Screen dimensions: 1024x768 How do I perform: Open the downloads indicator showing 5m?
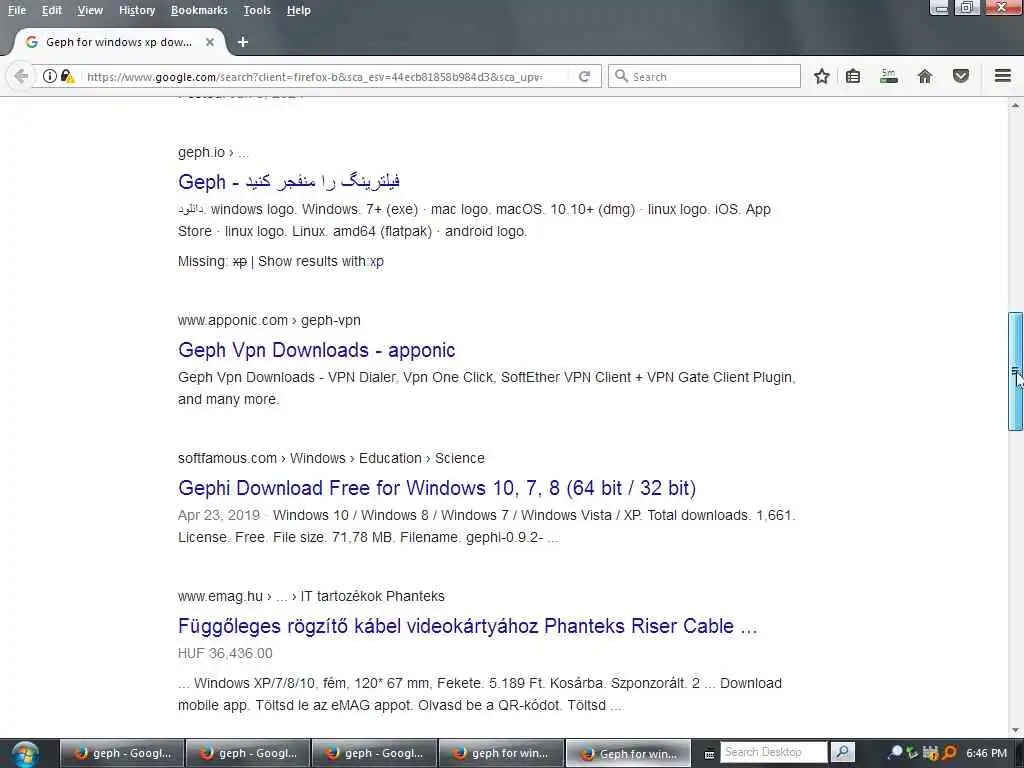(x=888, y=76)
